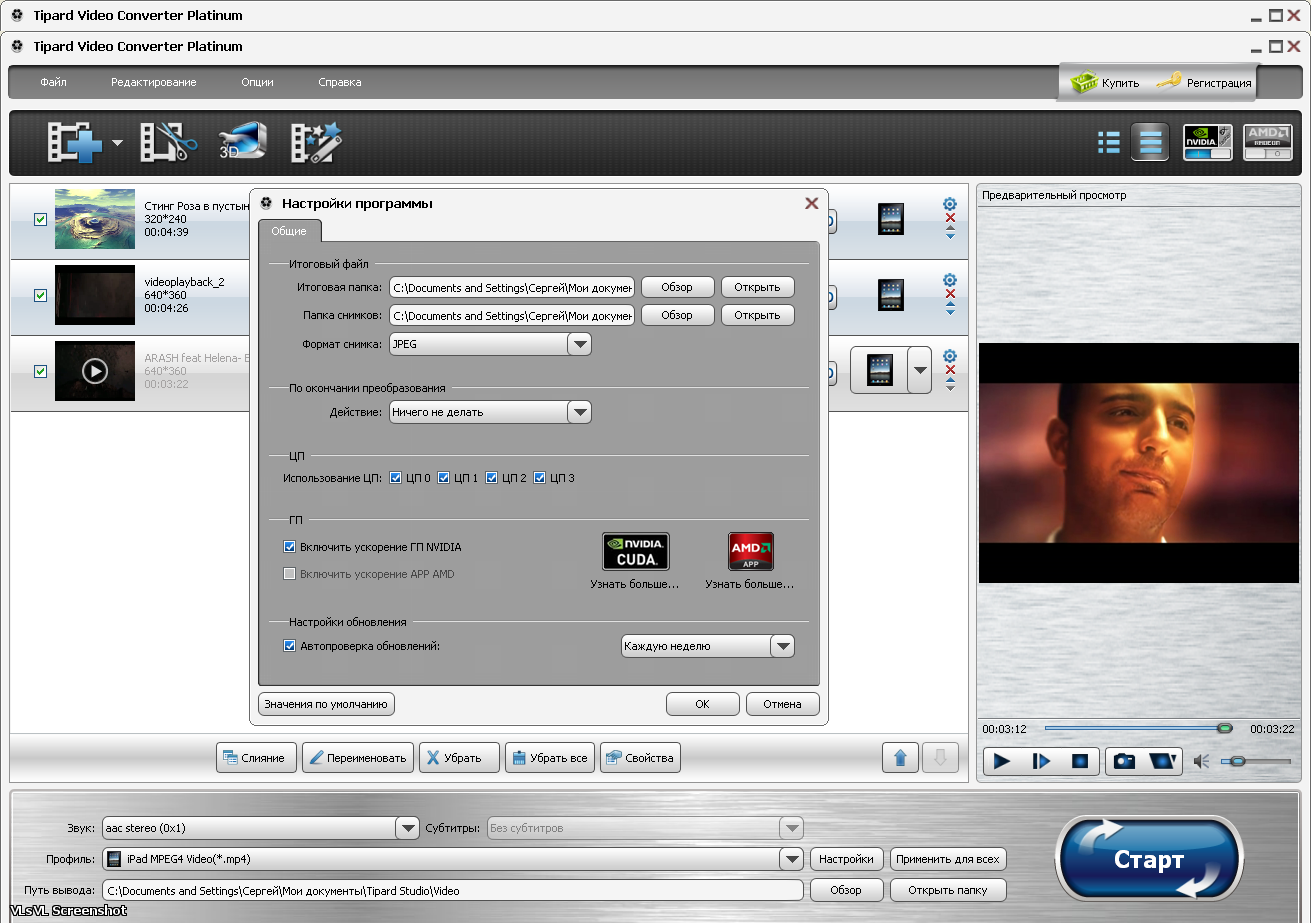The width and height of the screenshot is (1311, 923).
Task: Switch to detailed list view icon
Action: click(x=1108, y=143)
